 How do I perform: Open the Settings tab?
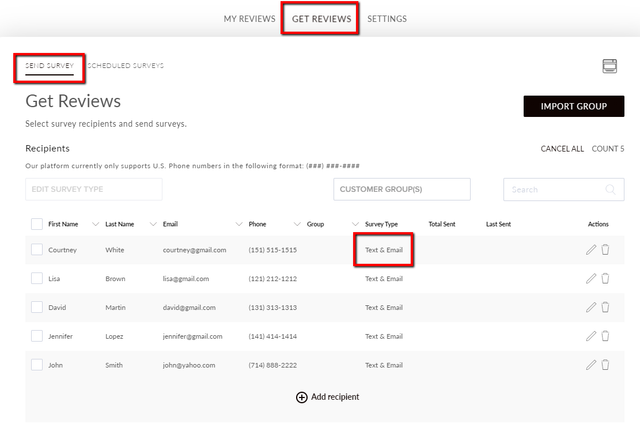pyautogui.click(x=387, y=19)
